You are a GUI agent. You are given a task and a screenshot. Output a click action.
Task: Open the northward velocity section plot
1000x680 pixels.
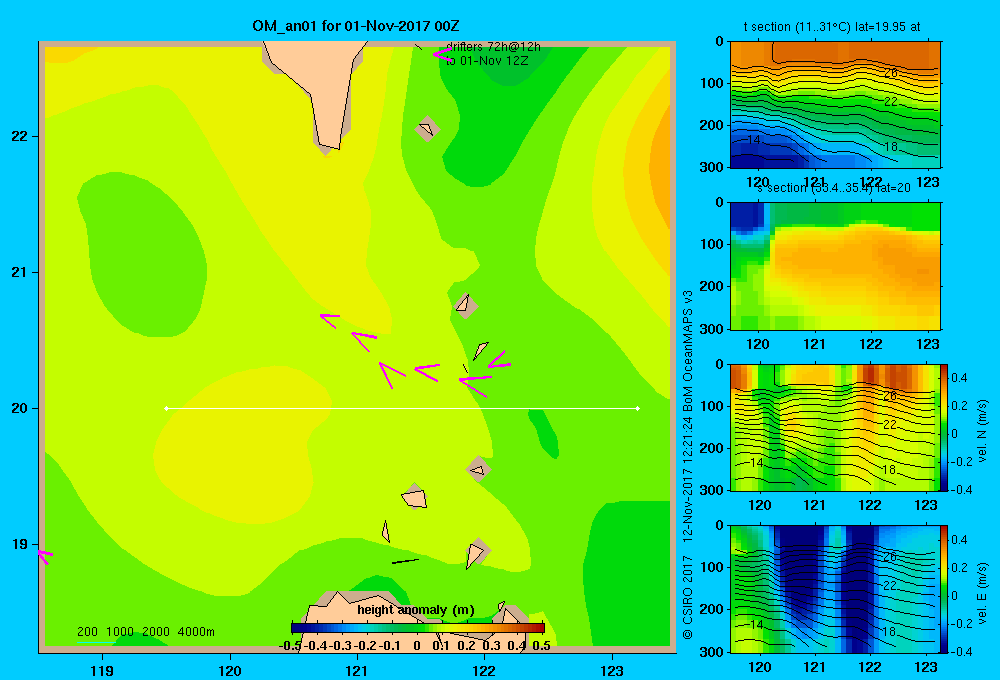click(835, 427)
